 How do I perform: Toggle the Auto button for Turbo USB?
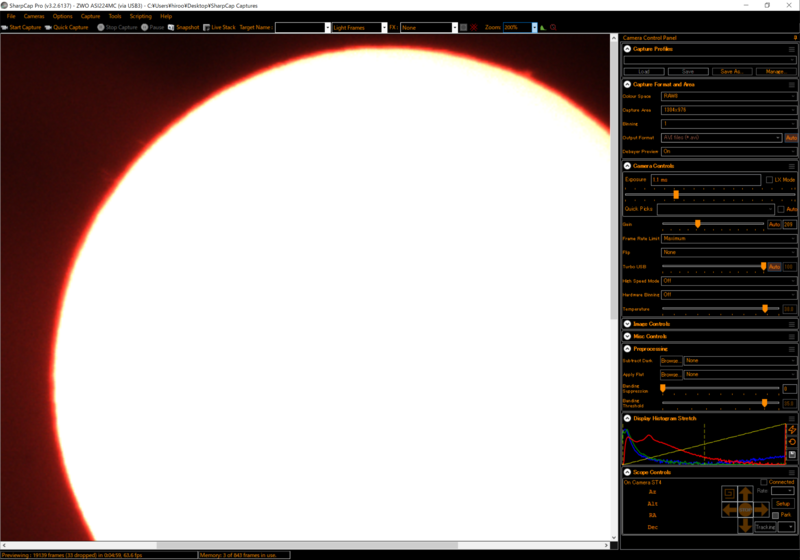coord(774,267)
